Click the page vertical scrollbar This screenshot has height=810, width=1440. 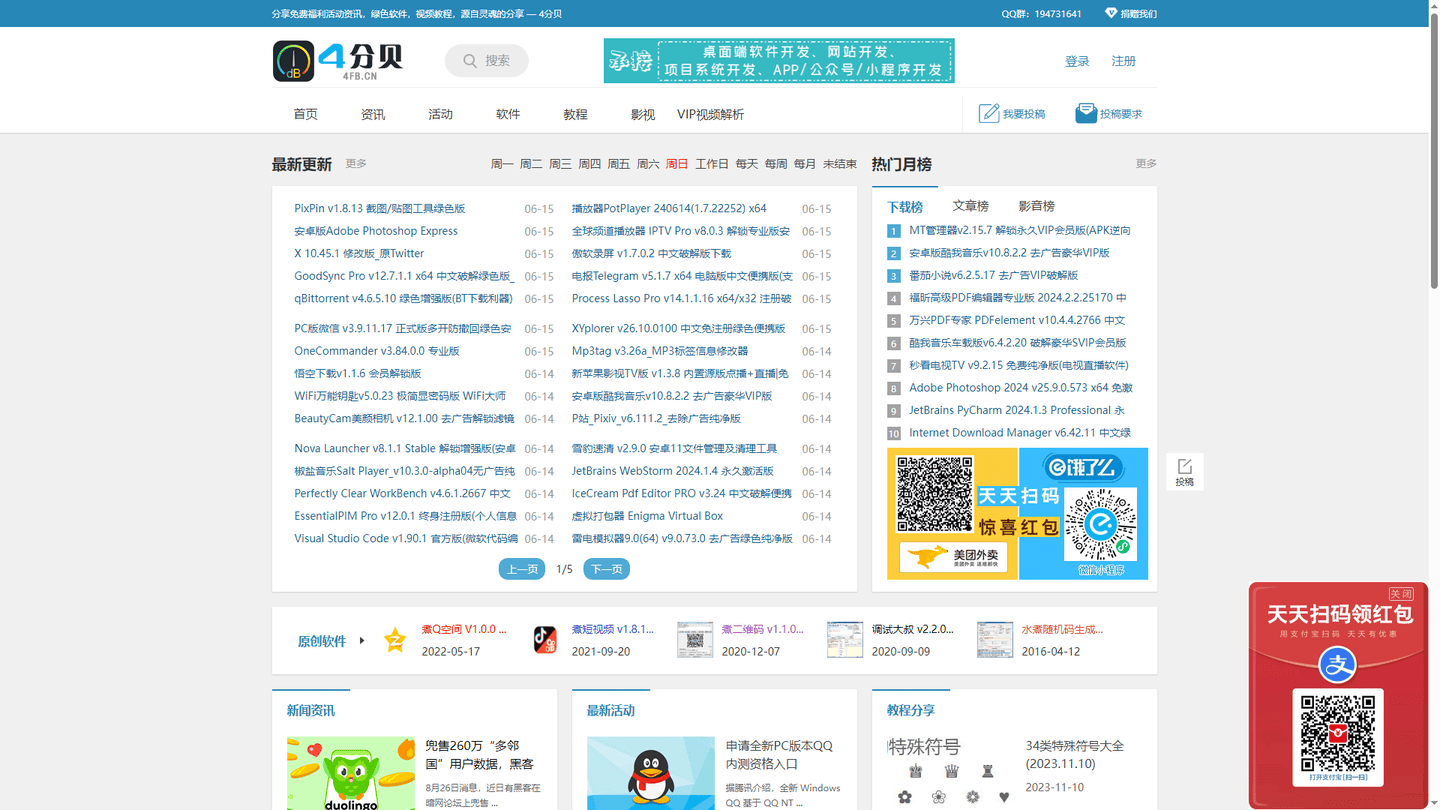pos(1434,150)
